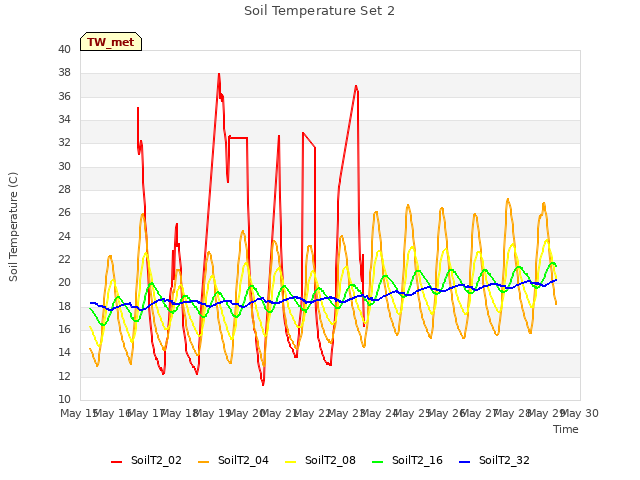Click the red peak at 38 degrees
Image resolution: width=640 pixels, height=480 pixels.
[219, 74]
